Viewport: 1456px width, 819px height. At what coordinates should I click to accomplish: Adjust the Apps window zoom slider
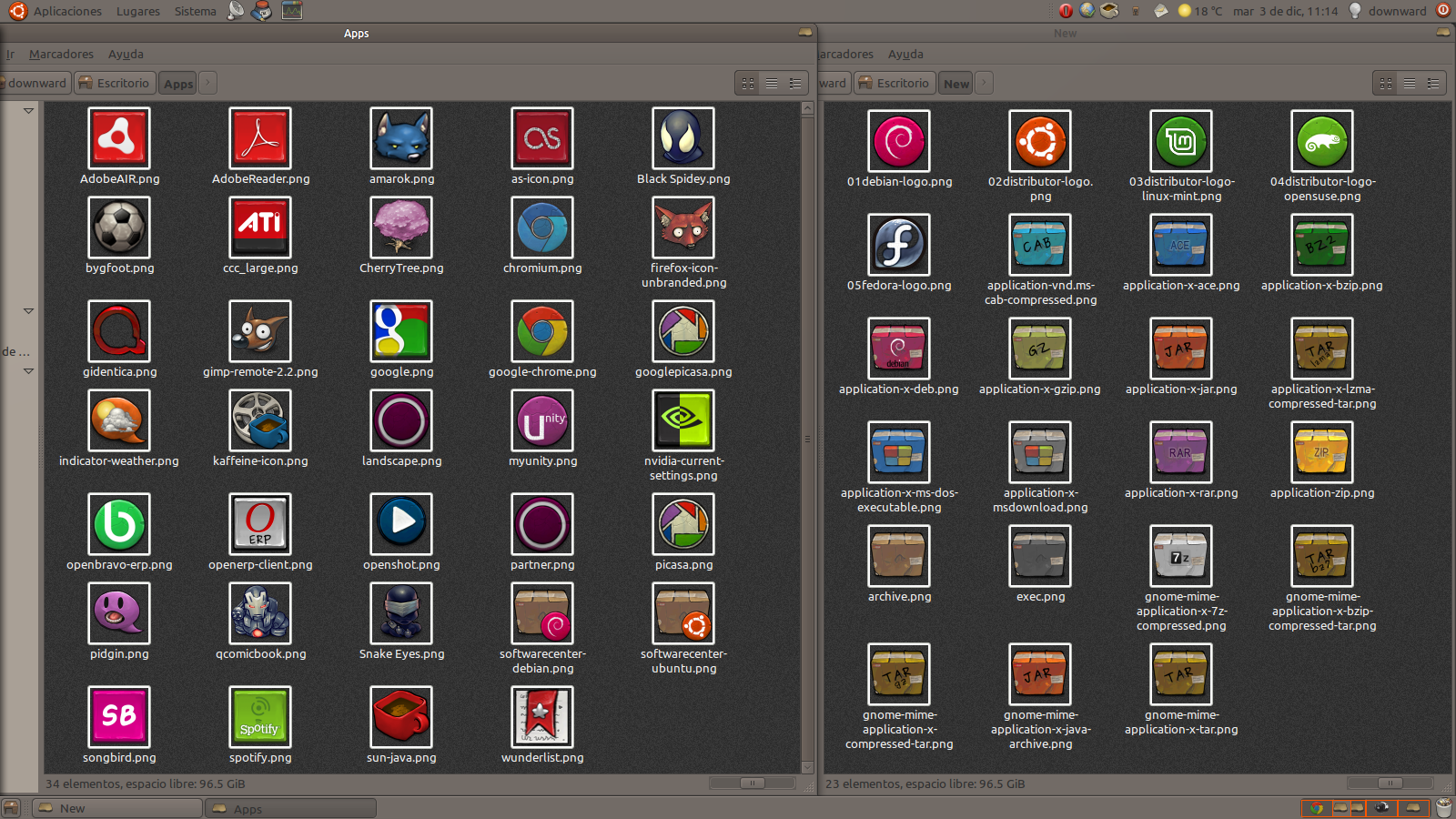click(751, 783)
